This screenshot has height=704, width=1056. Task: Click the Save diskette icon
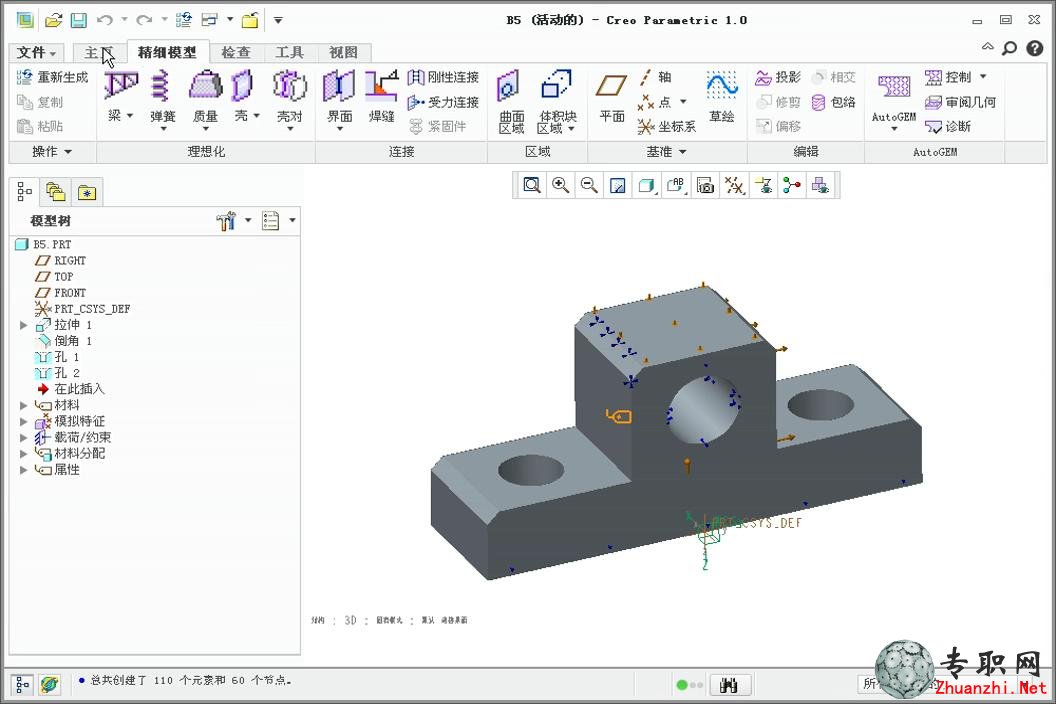coord(79,20)
